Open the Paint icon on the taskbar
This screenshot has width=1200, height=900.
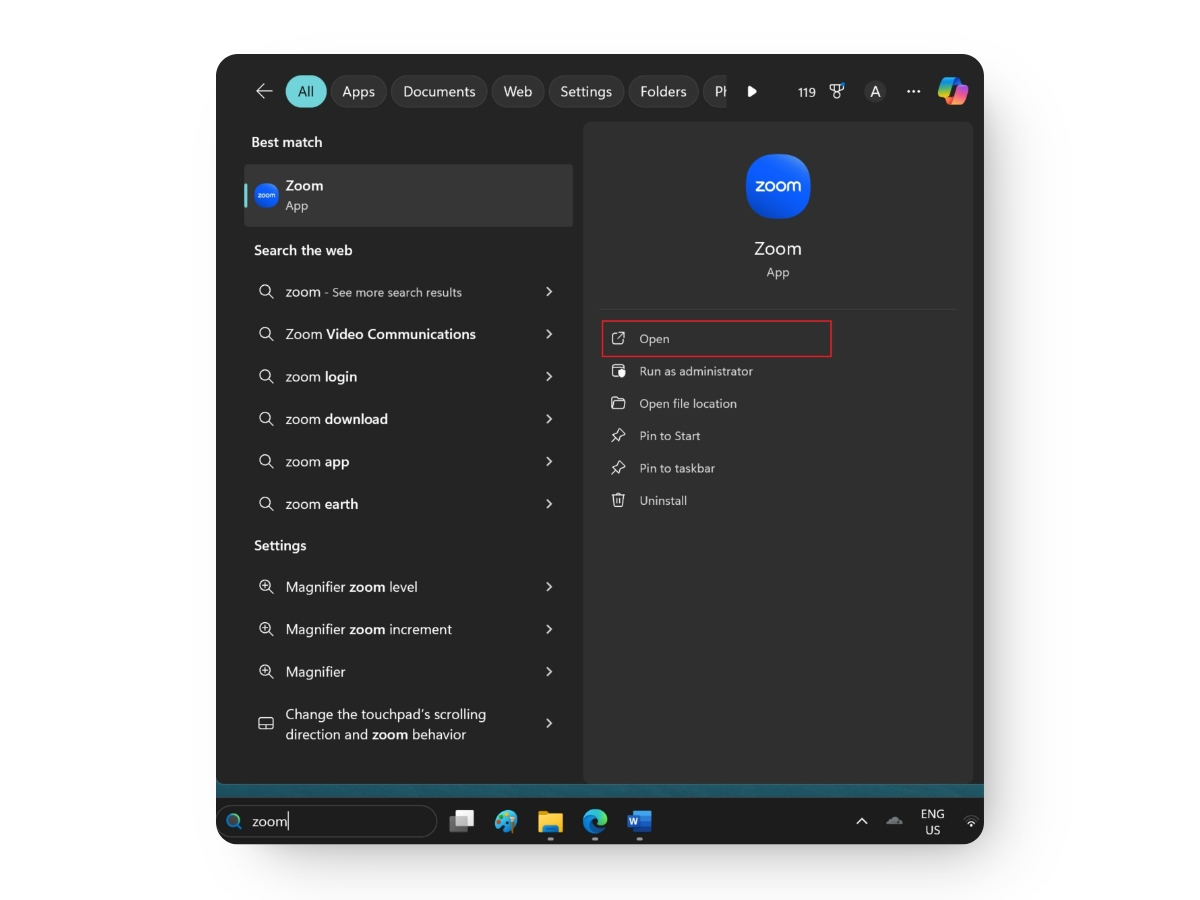pos(506,821)
